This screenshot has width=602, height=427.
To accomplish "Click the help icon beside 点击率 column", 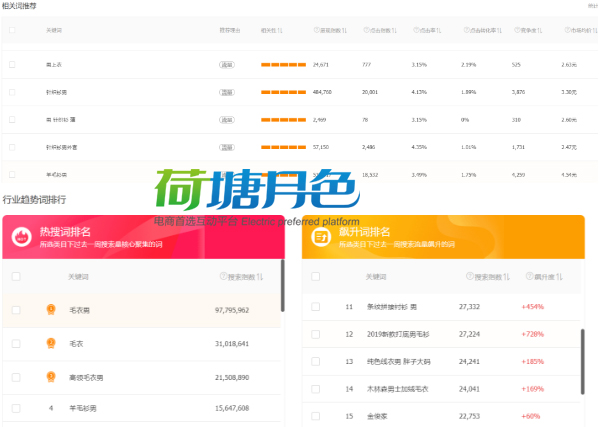I will [416, 30].
